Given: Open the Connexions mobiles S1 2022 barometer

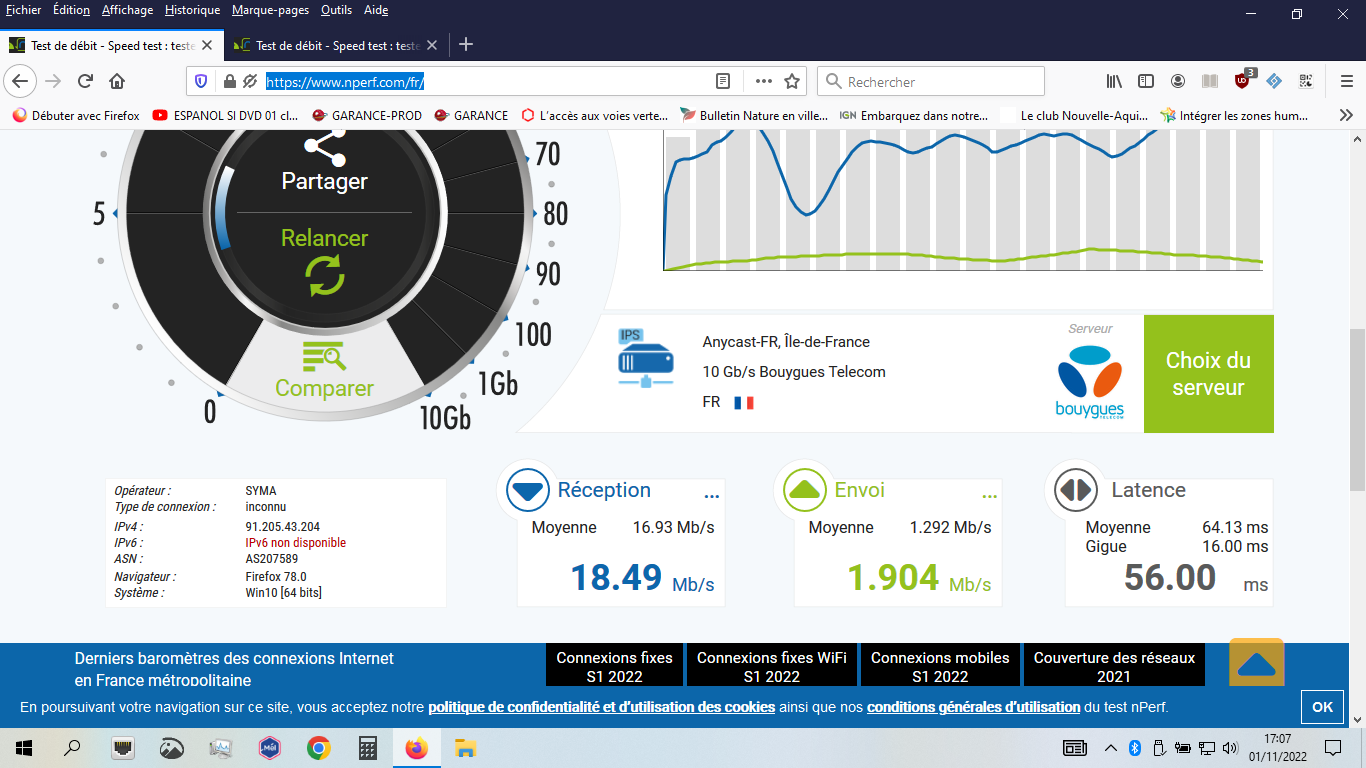Looking at the screenshot, I should (940, 666).
